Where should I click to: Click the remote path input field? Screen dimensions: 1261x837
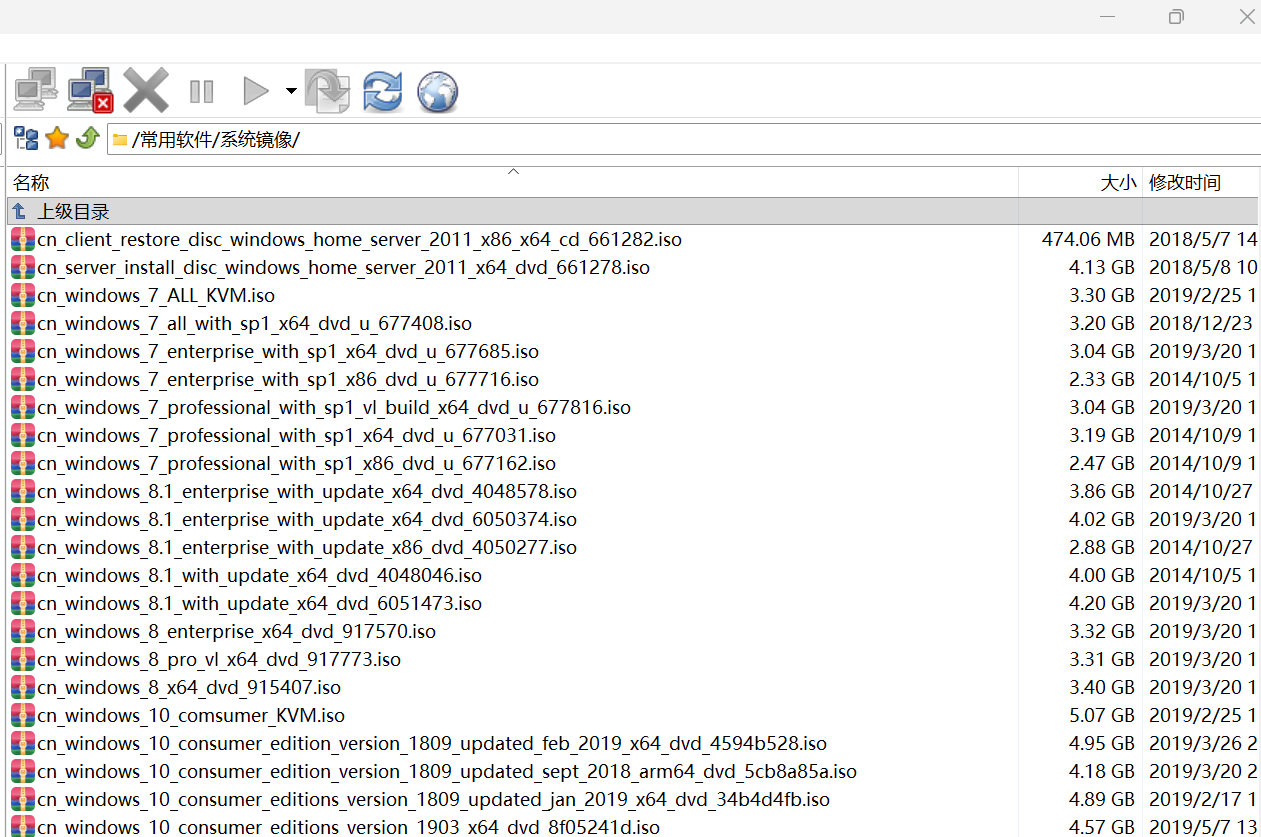(685, 140)
